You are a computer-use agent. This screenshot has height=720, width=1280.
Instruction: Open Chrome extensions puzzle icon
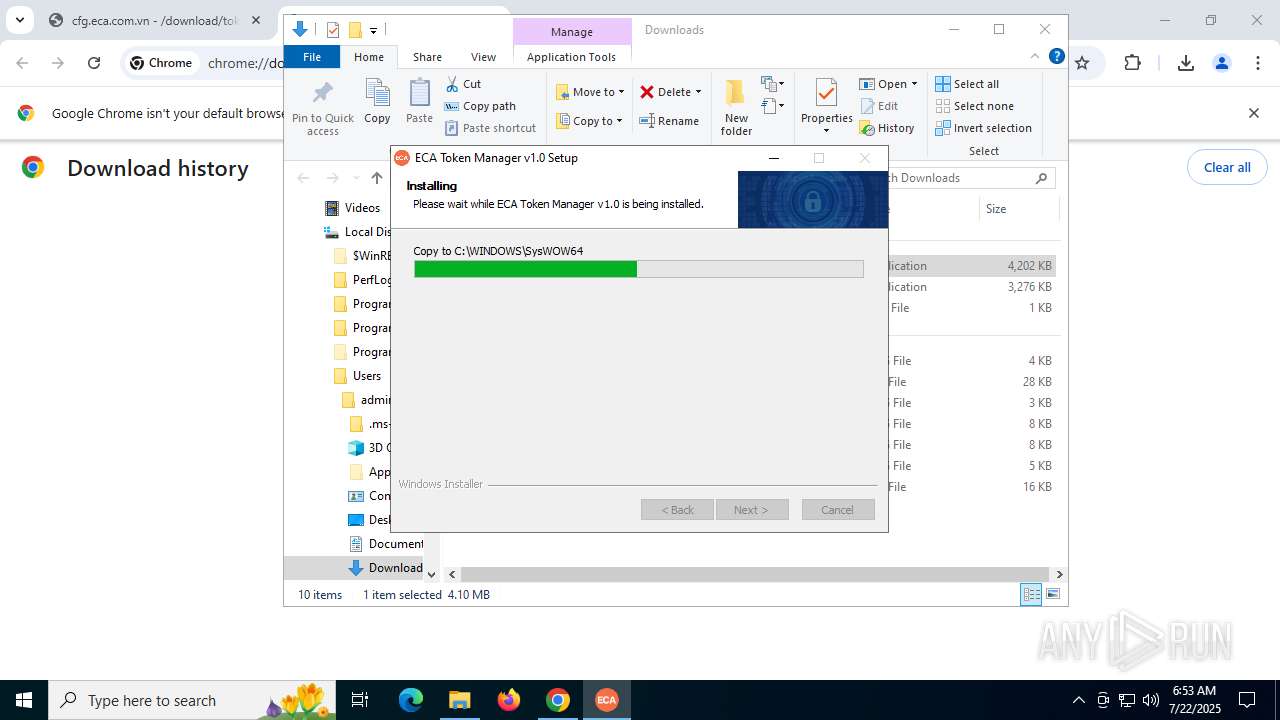1132,63
